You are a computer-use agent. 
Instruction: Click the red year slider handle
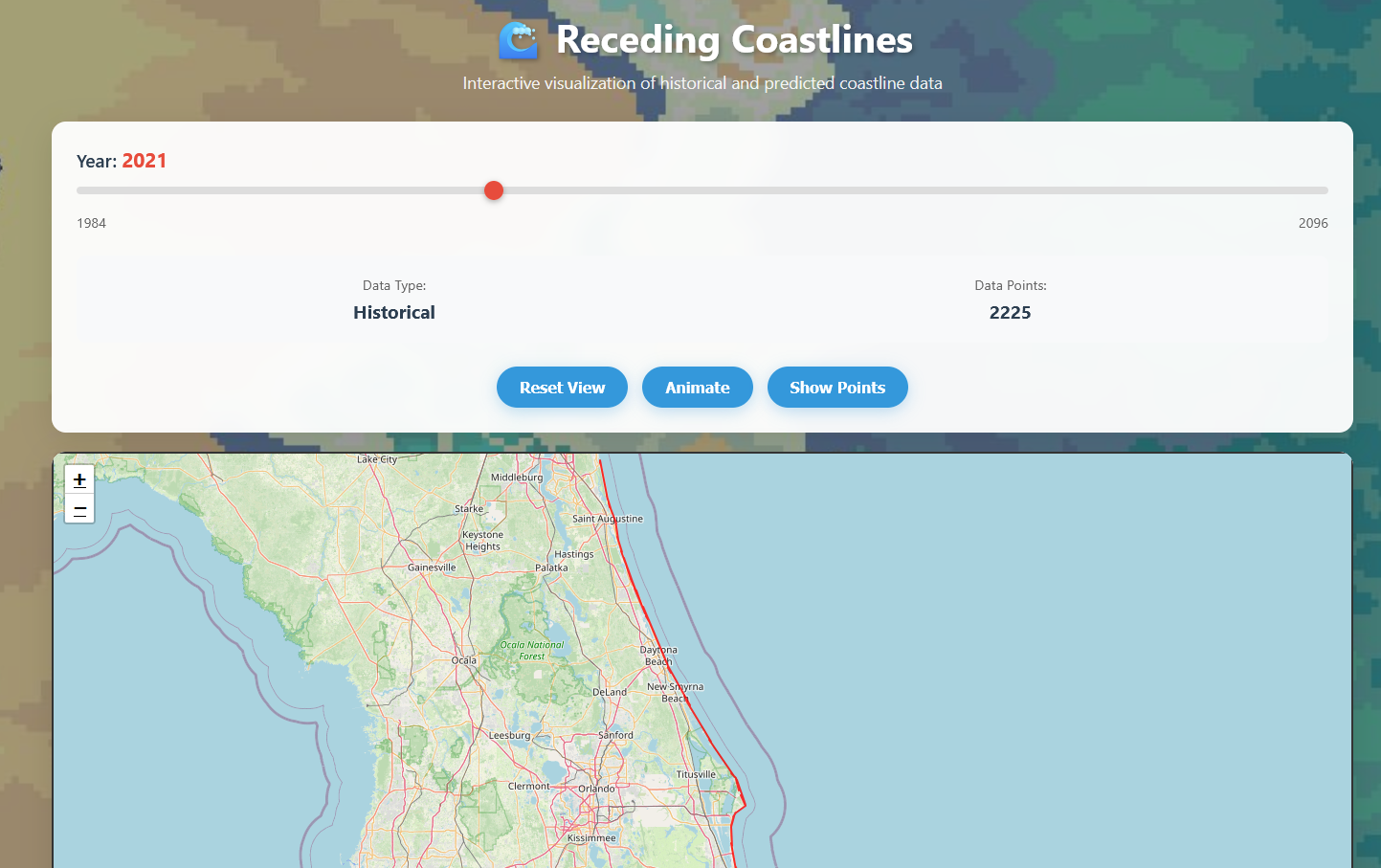(494, 190)
